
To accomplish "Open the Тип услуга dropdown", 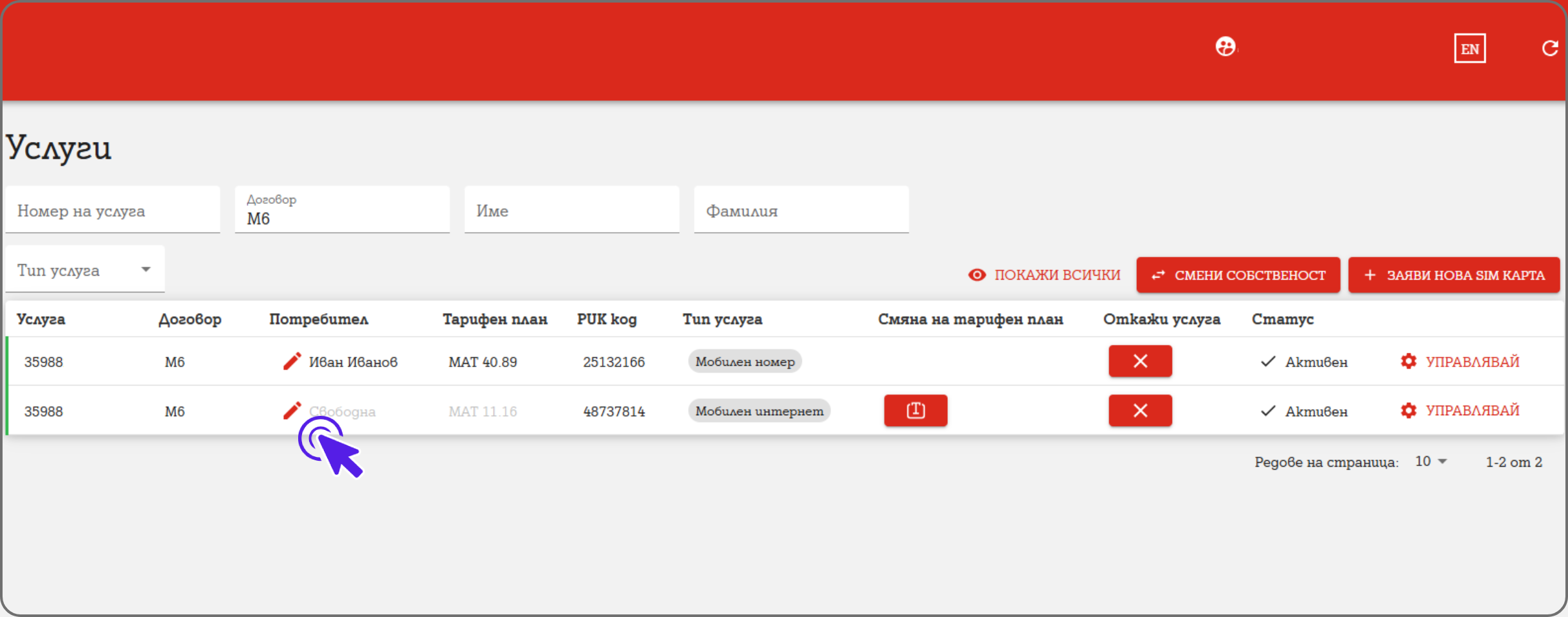I will (x=85, y=270).
